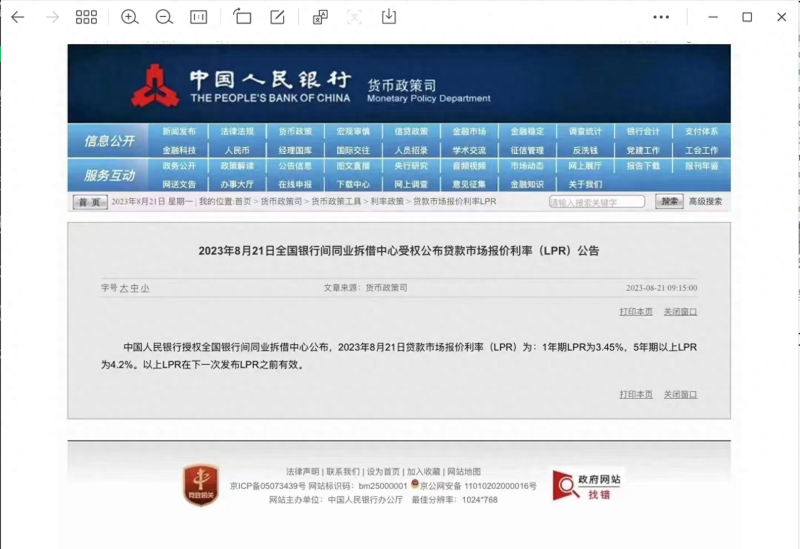The width and height of the screenshot is (800, 549).
Task: Open the 政务公开 menu item
Action: tap(179, 166)
